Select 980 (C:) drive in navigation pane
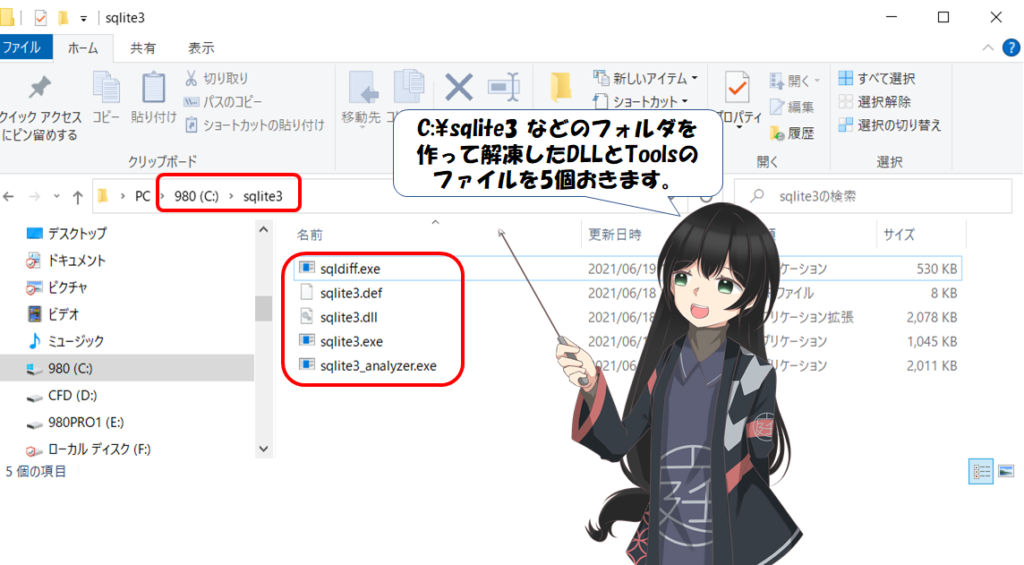Viewport: 1024px width, 565px height. 127,368
